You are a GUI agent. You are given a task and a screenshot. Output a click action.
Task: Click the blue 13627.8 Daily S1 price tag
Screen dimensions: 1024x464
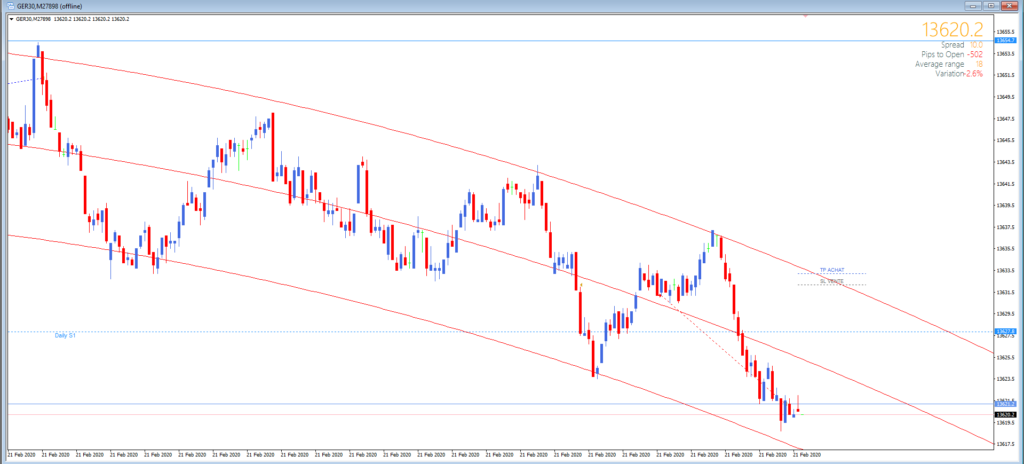pyautogui.click(x=1004, y=332)
